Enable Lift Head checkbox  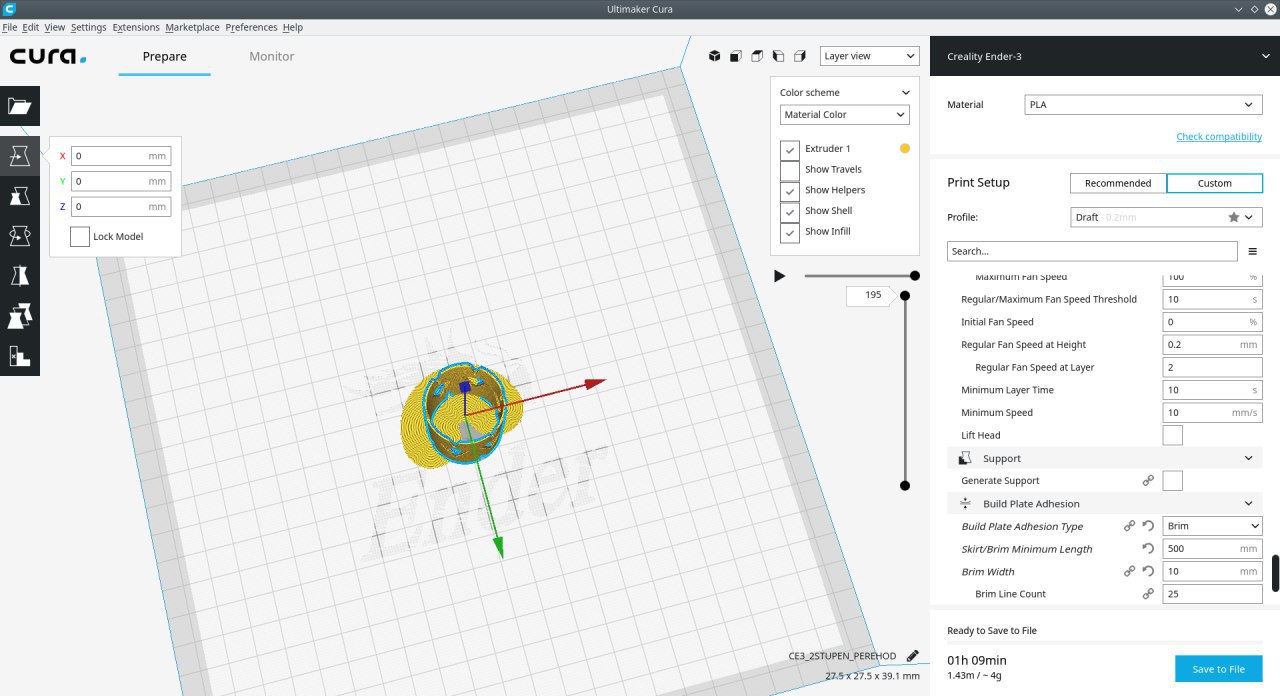(x=1172, y=435)
